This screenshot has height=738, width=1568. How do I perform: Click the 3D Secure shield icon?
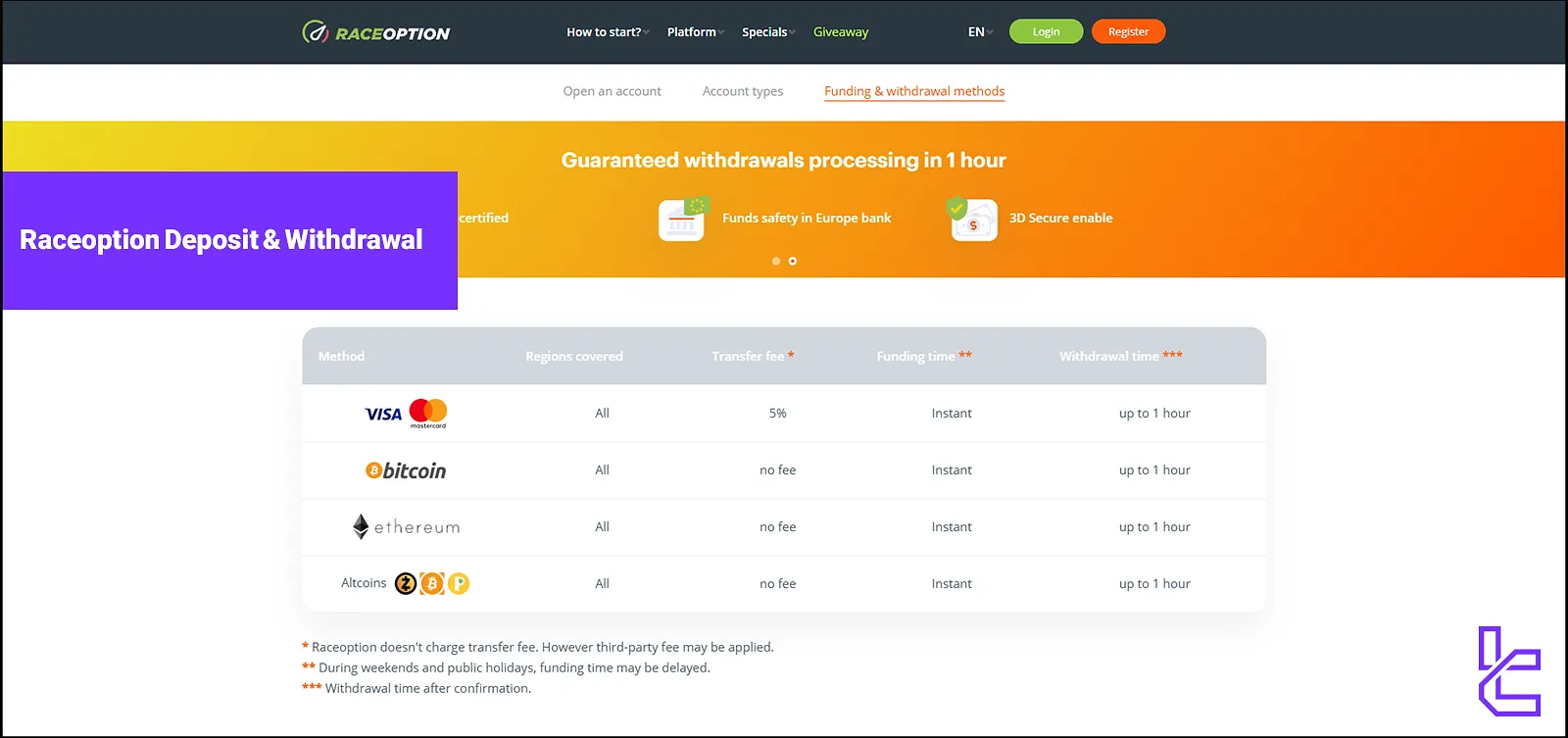pyautogui.click(x=972, y=219)
